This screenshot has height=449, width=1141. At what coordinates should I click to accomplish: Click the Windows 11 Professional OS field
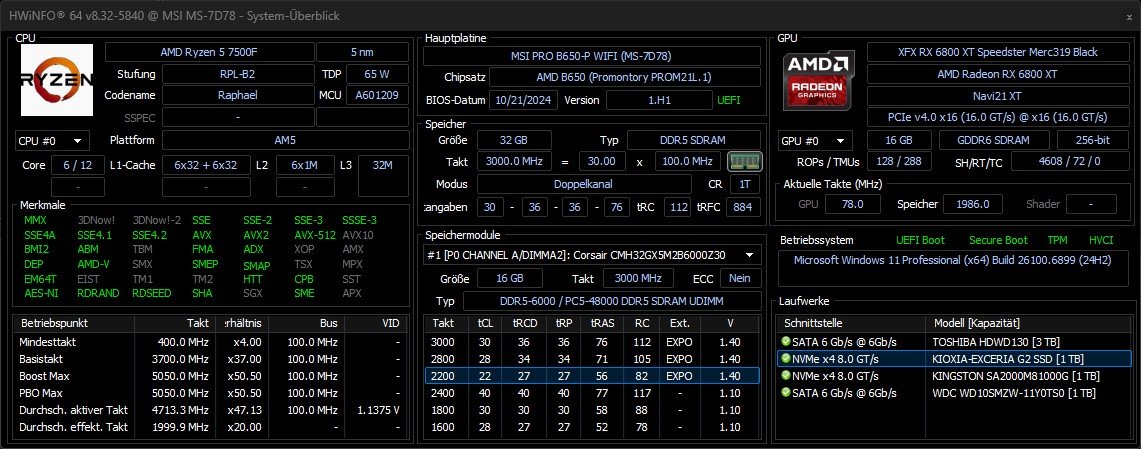point(954,267)
